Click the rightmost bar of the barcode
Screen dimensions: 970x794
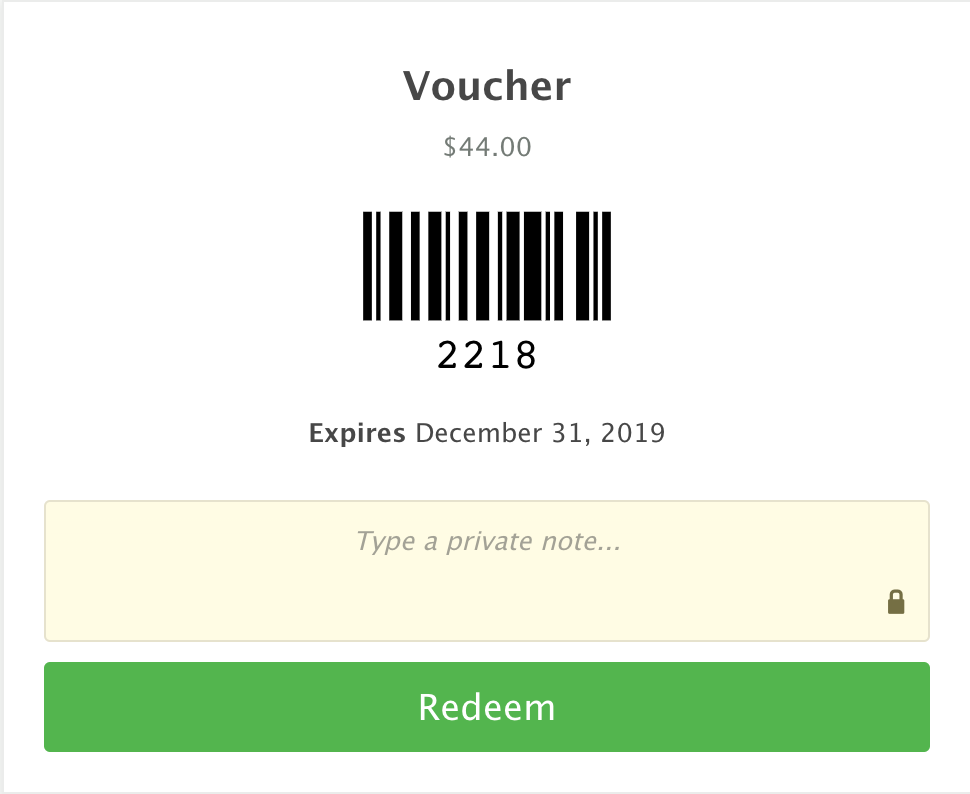point(606,266)
